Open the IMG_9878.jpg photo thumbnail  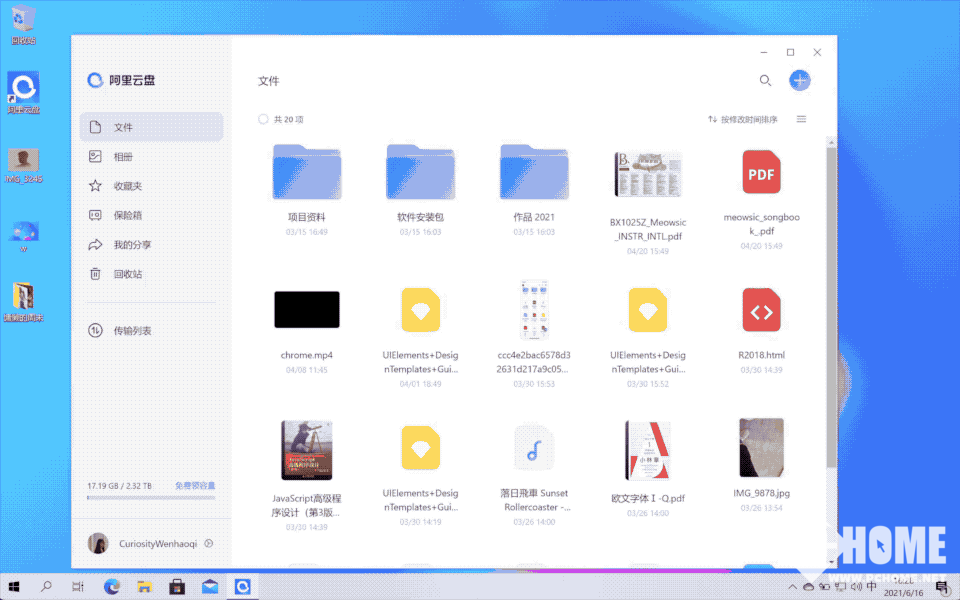point(761,448)
